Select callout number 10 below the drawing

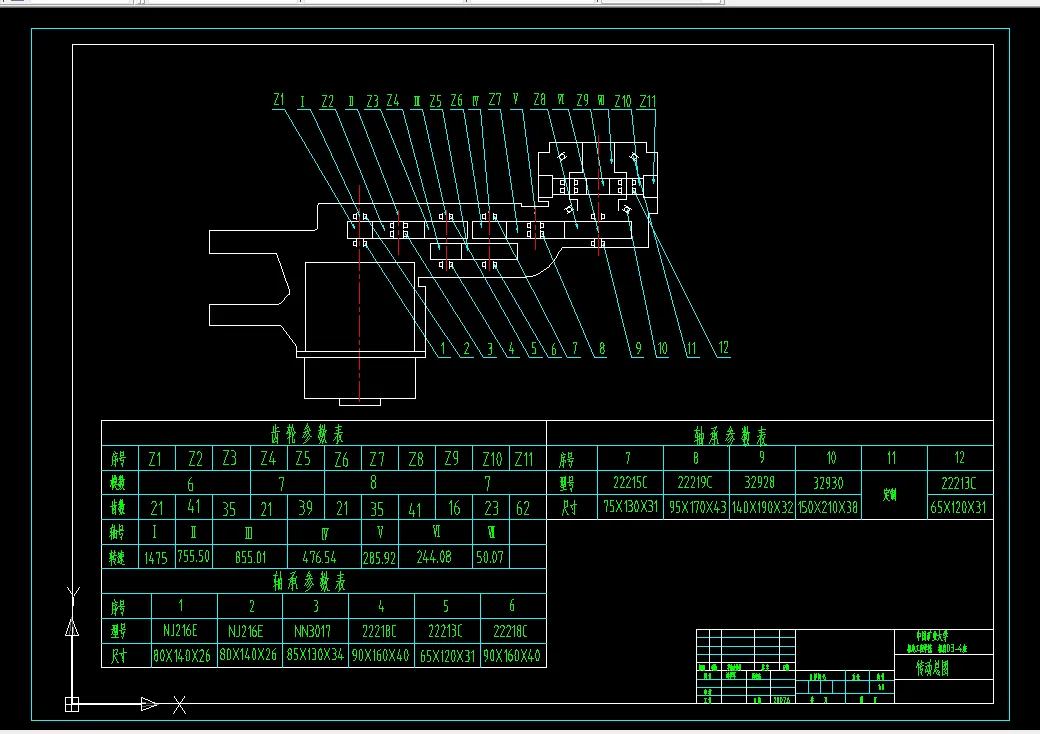(662, 348)
